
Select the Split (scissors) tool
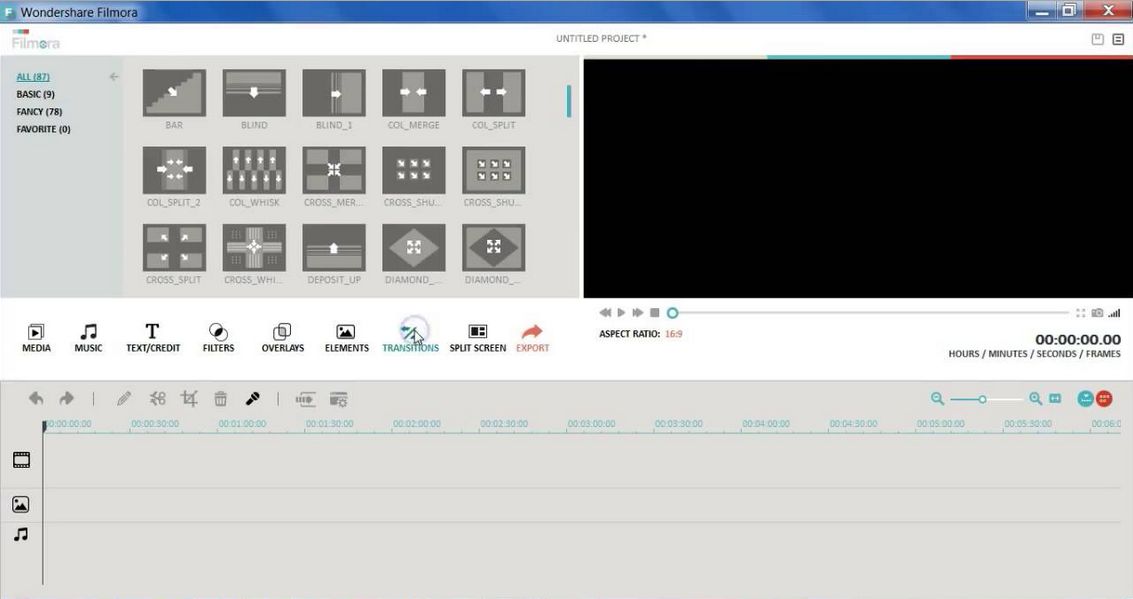pyautogui.click(x=157, y=398)
